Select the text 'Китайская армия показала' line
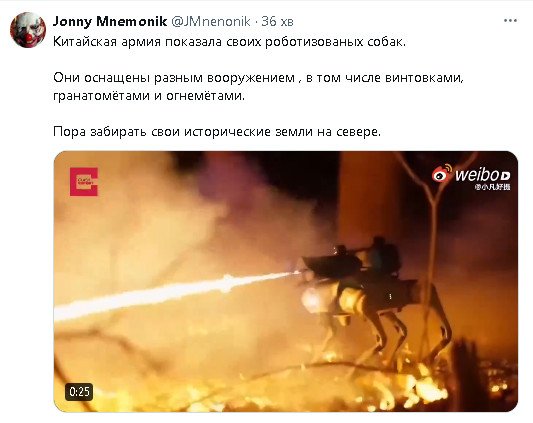 [229, 42]
